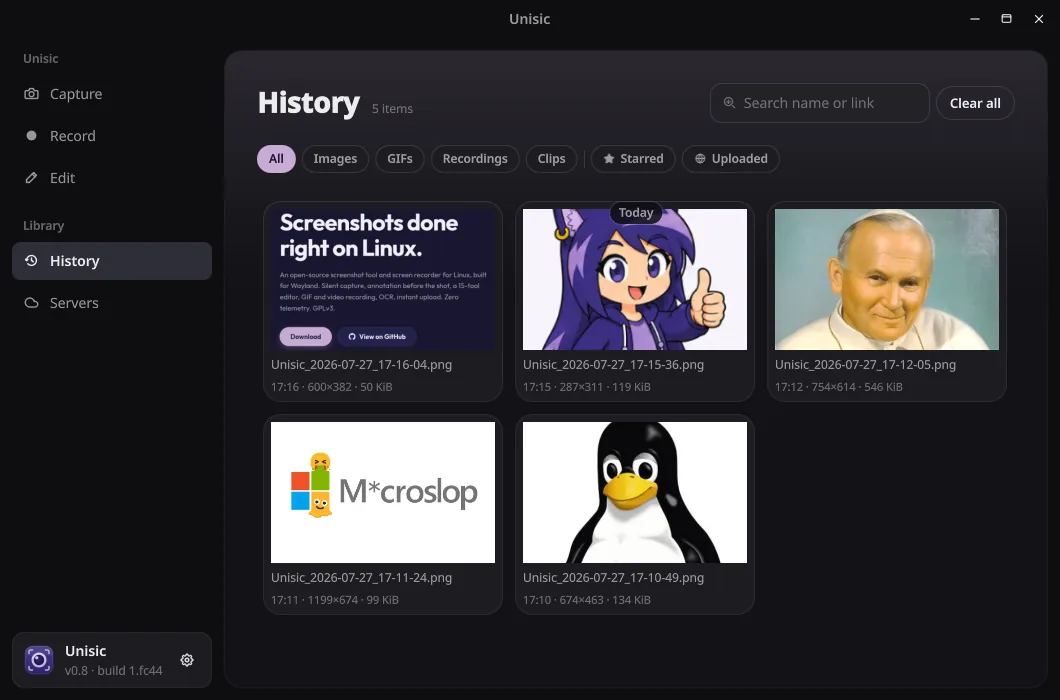Click filename Unisic_2026-07-27_17-16-04.png

tap(361, 365)
